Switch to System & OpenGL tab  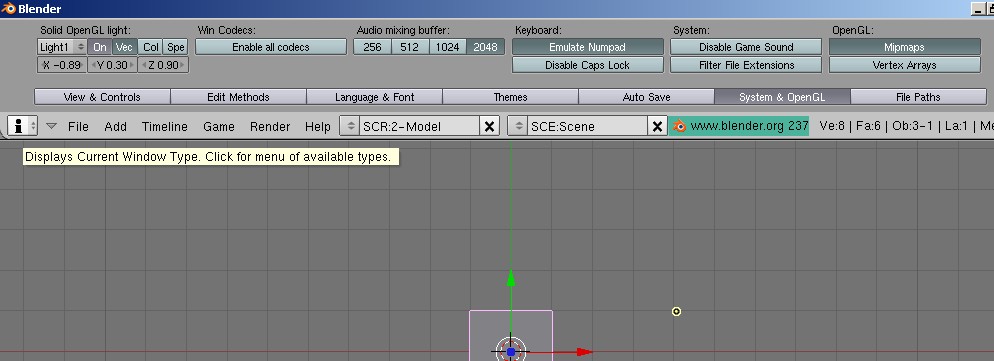(x=782, y=97)
